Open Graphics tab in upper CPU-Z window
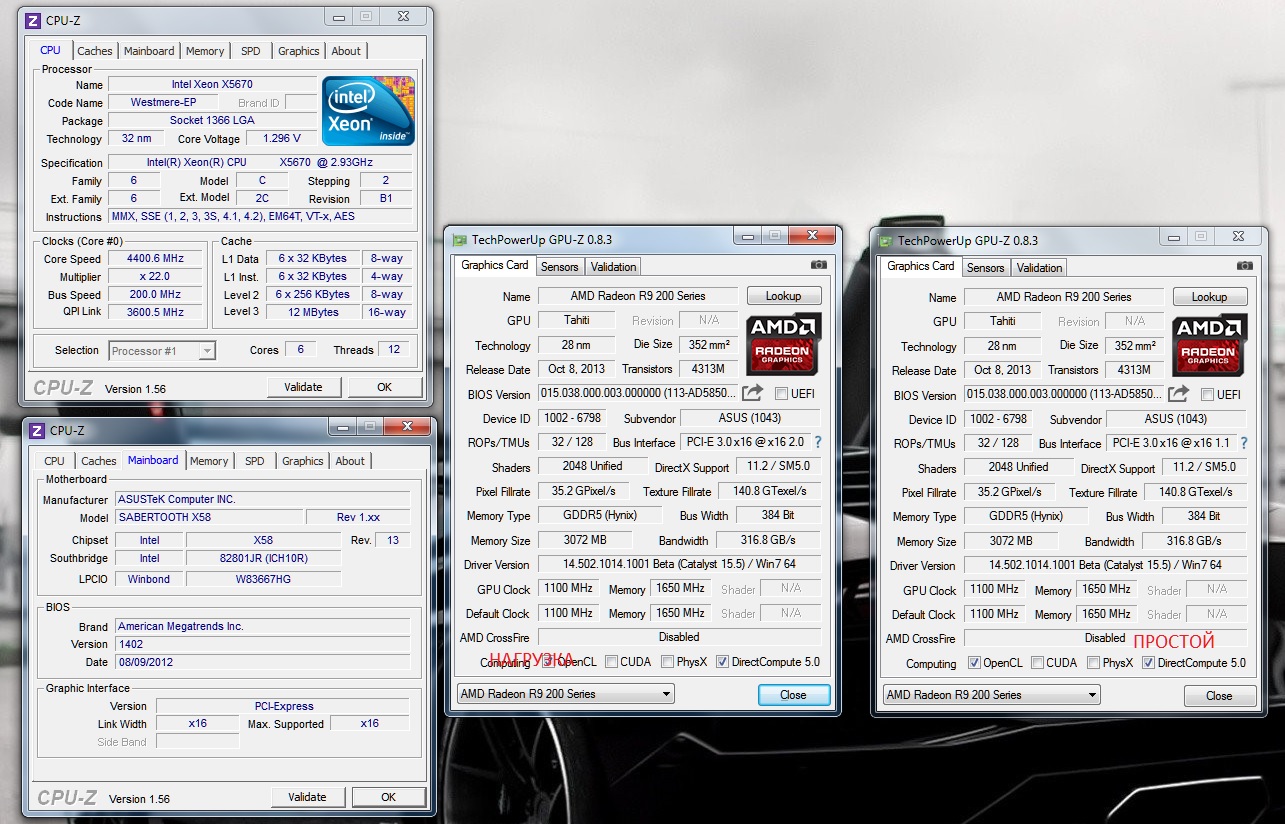This screenshot has width=1285, height=824. pos(299,51)
